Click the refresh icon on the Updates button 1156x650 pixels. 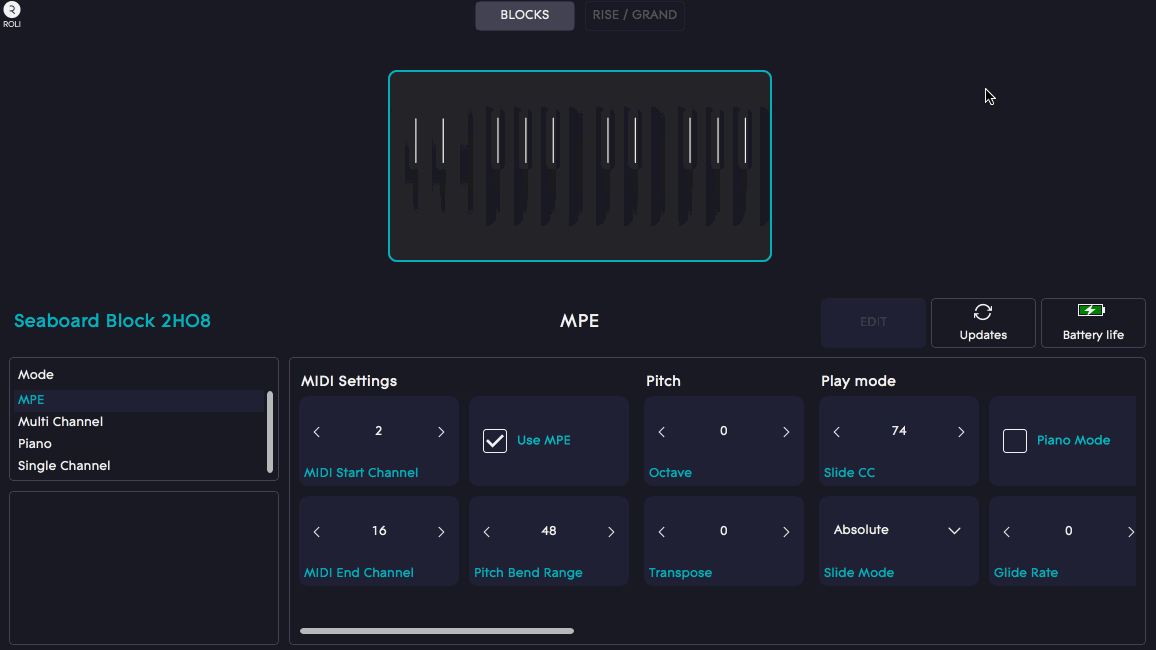pos(983,310)
